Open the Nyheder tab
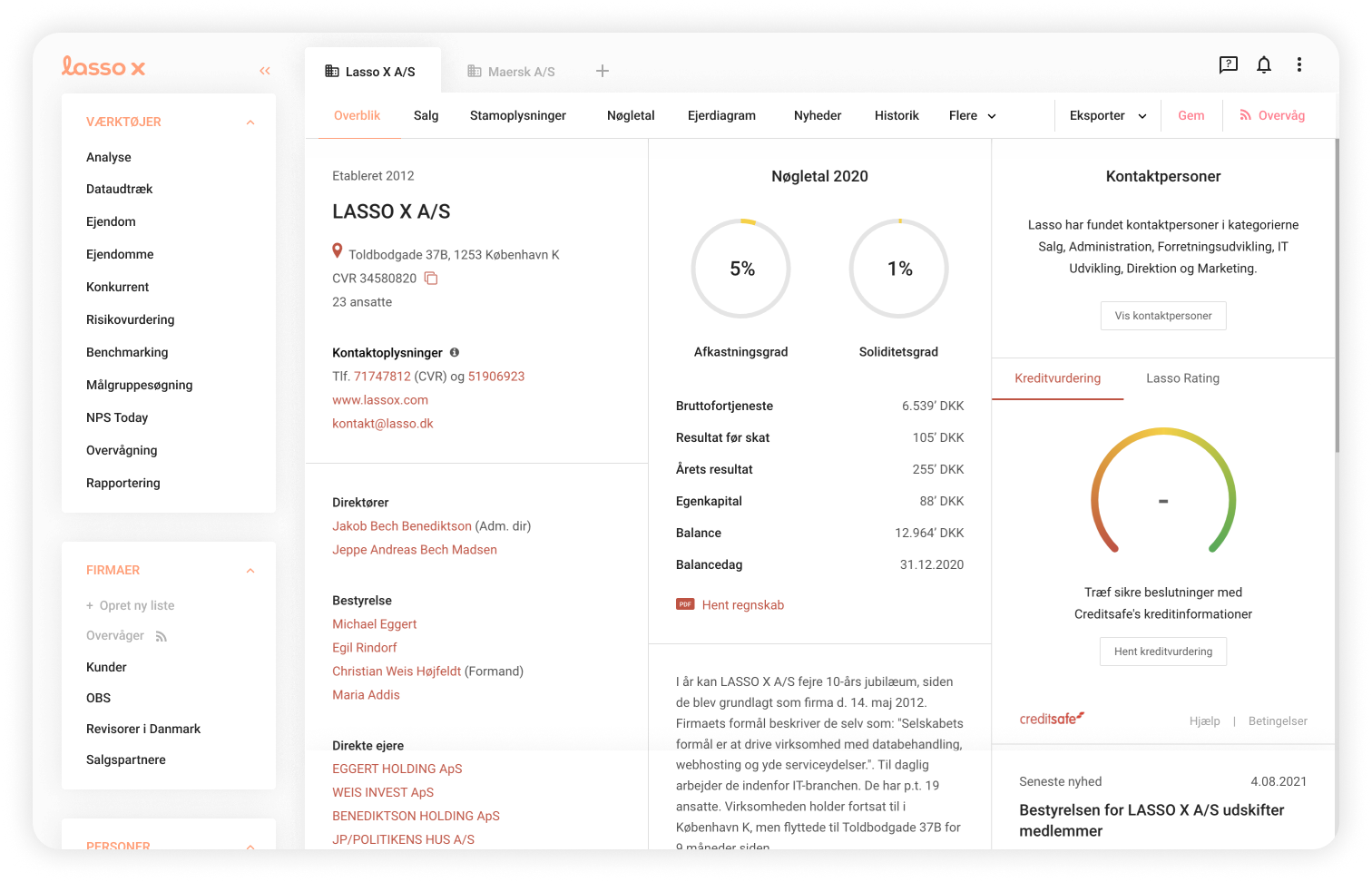Viewport: 1372px width, 882px height. click(x=818, y=116)
